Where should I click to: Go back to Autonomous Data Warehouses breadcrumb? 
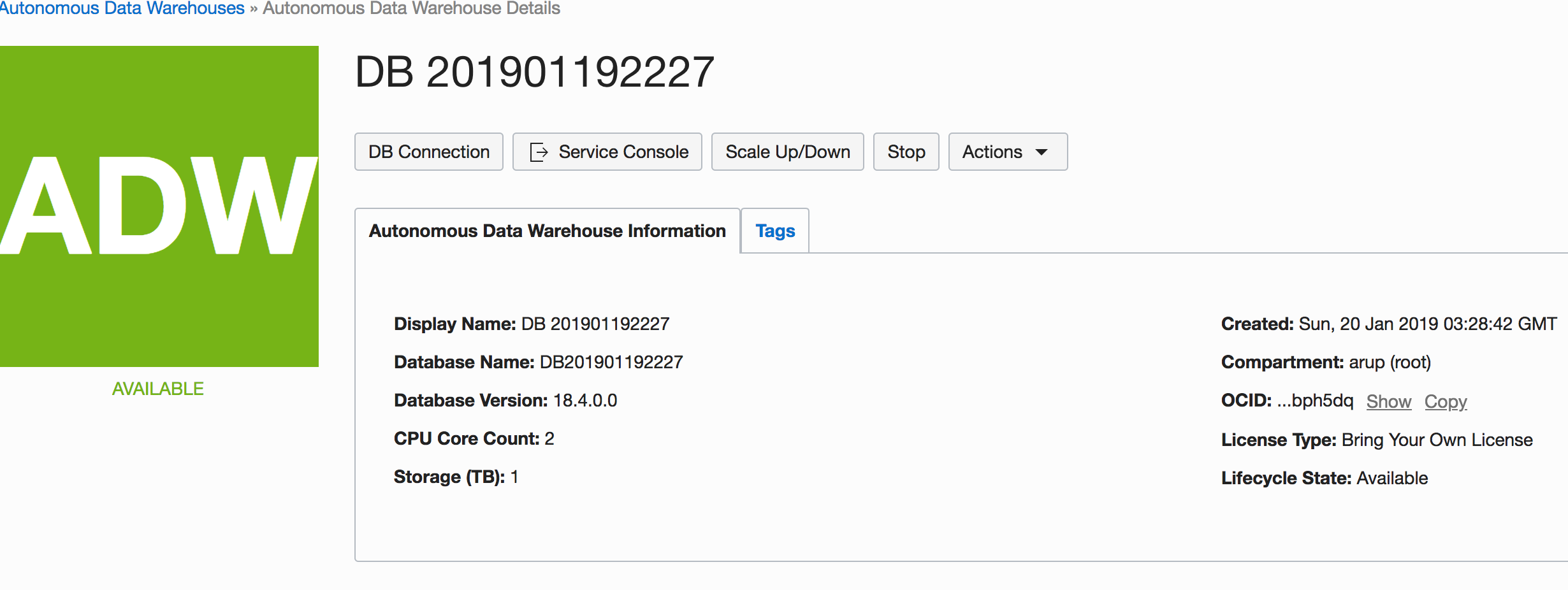[x=121, y=8]
